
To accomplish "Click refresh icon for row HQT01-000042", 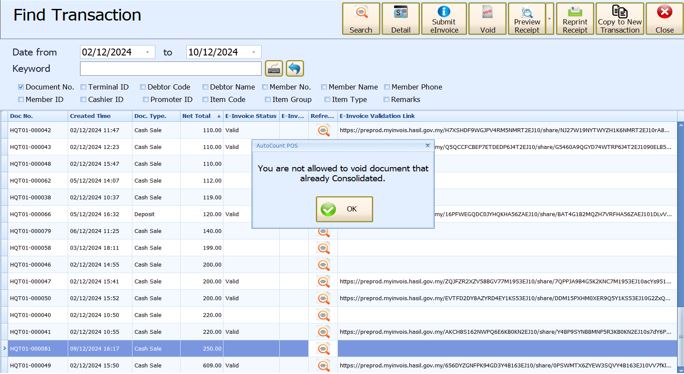I will 323,130.
